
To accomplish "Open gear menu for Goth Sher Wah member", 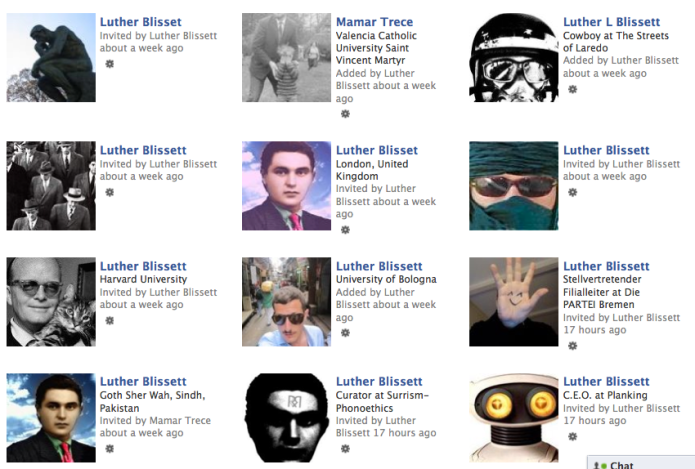I will pos(109,449).
